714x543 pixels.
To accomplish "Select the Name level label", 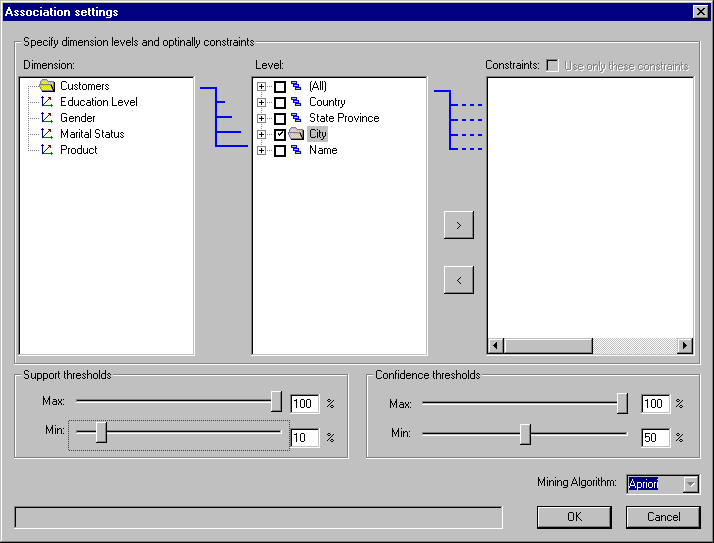I will tap(323, 149).
